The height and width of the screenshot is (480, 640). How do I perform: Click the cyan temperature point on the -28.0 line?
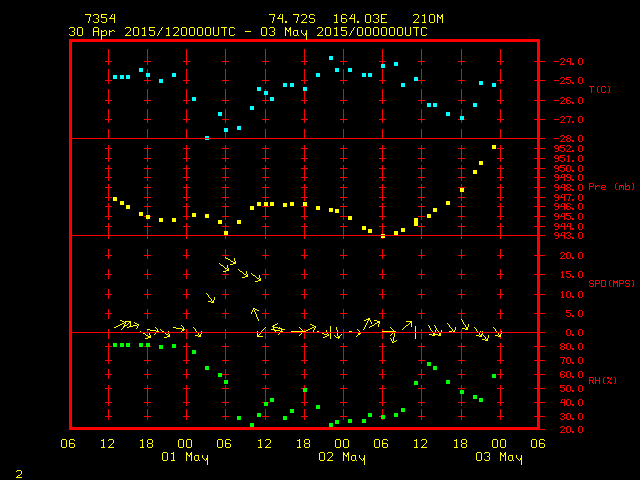[x=207, y=138]
